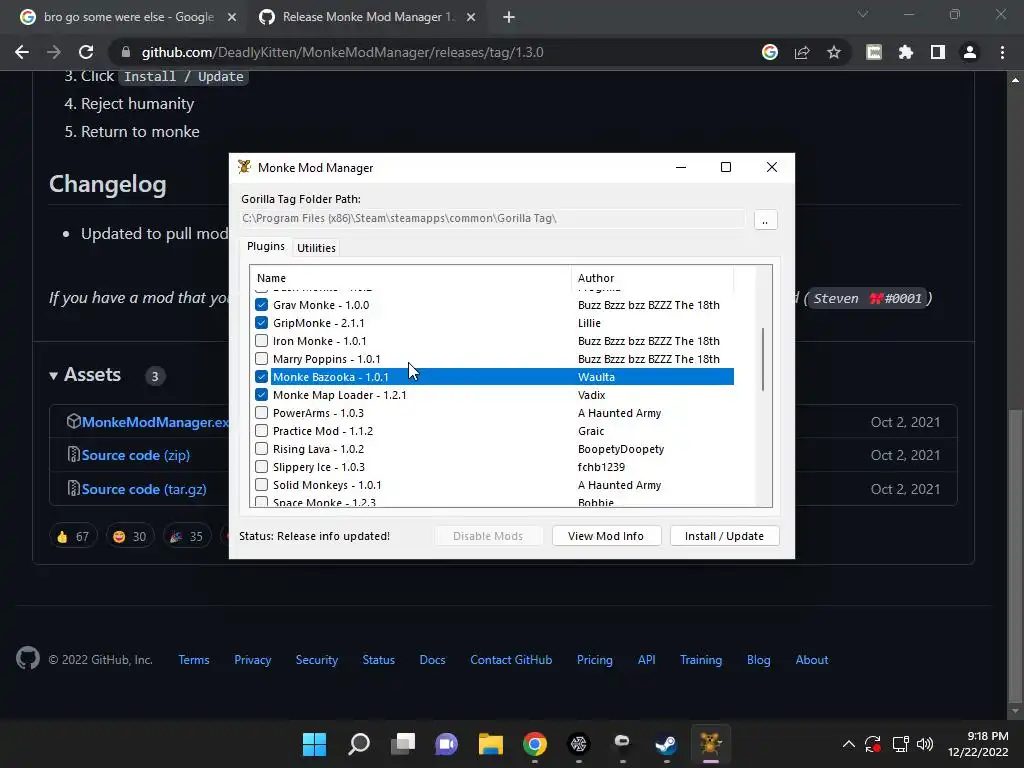Screen dimensions: 1024x768
Task: Click the volume speaker tray icon
Action: pyautogui.click(x=925, y=744)
